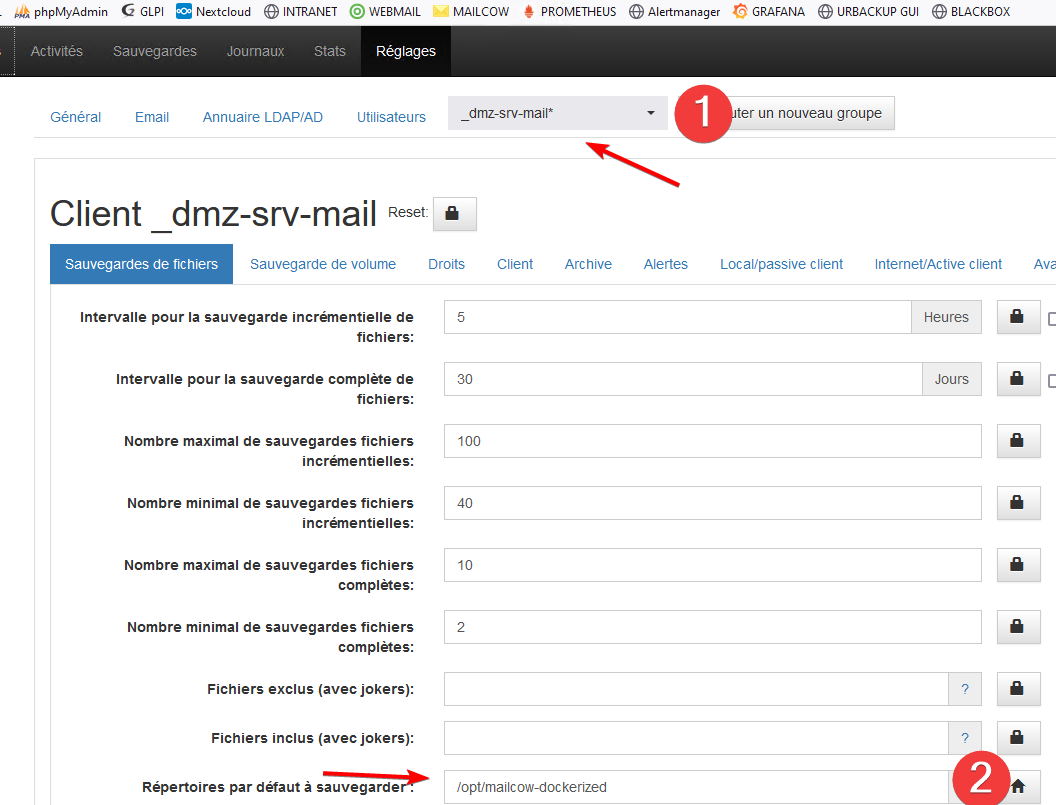This screenshot has width=1056, height=805.
Task: Click home icon for default backup directories
Action: 1018,787
